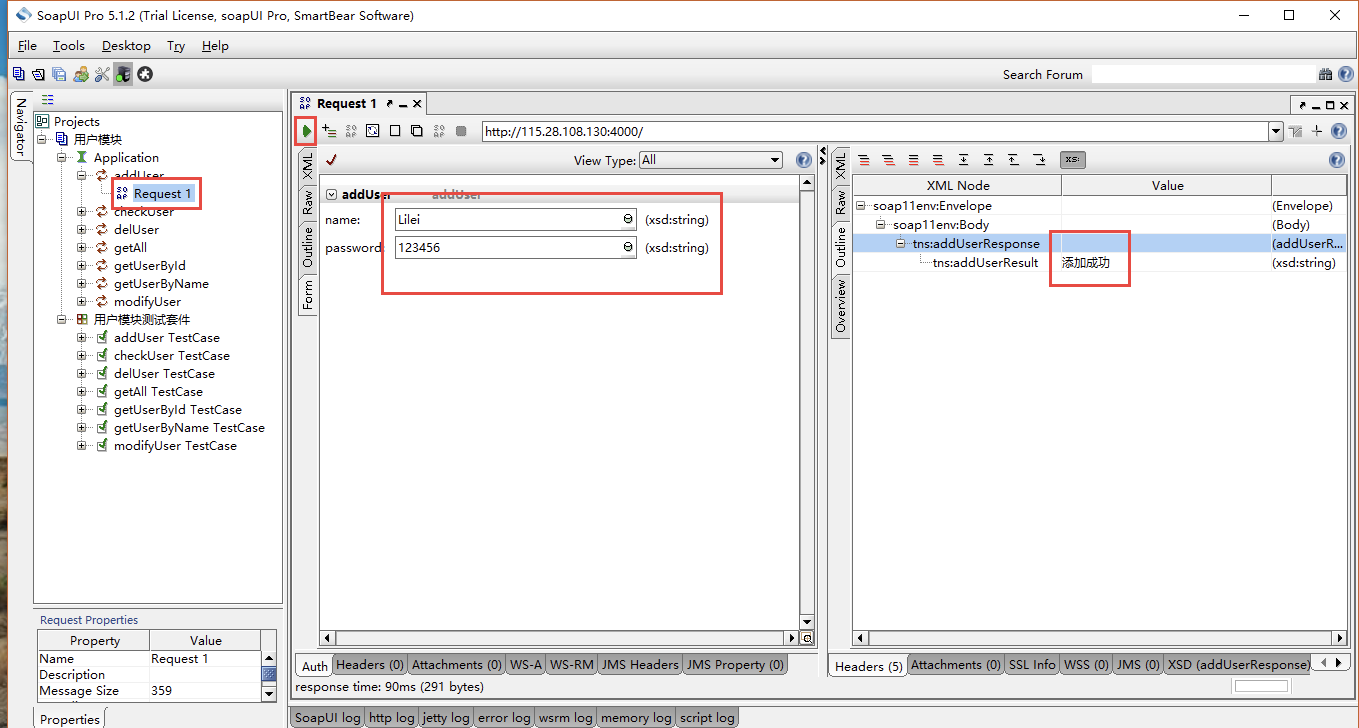Image resolution: width=1359 pixels, height=728 pixels.
Task: Click the name input field containing Lilei
Action: click(516, 219)
